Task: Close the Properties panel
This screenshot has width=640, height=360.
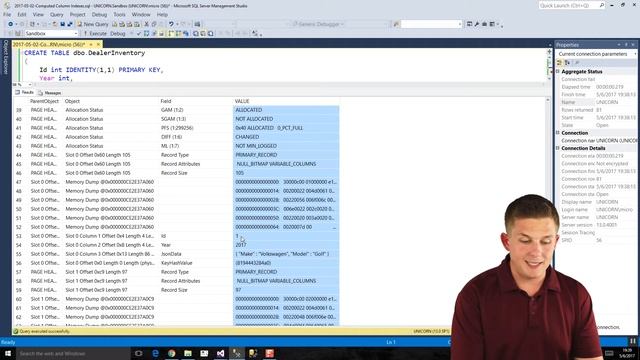Action: click(633, 44)
